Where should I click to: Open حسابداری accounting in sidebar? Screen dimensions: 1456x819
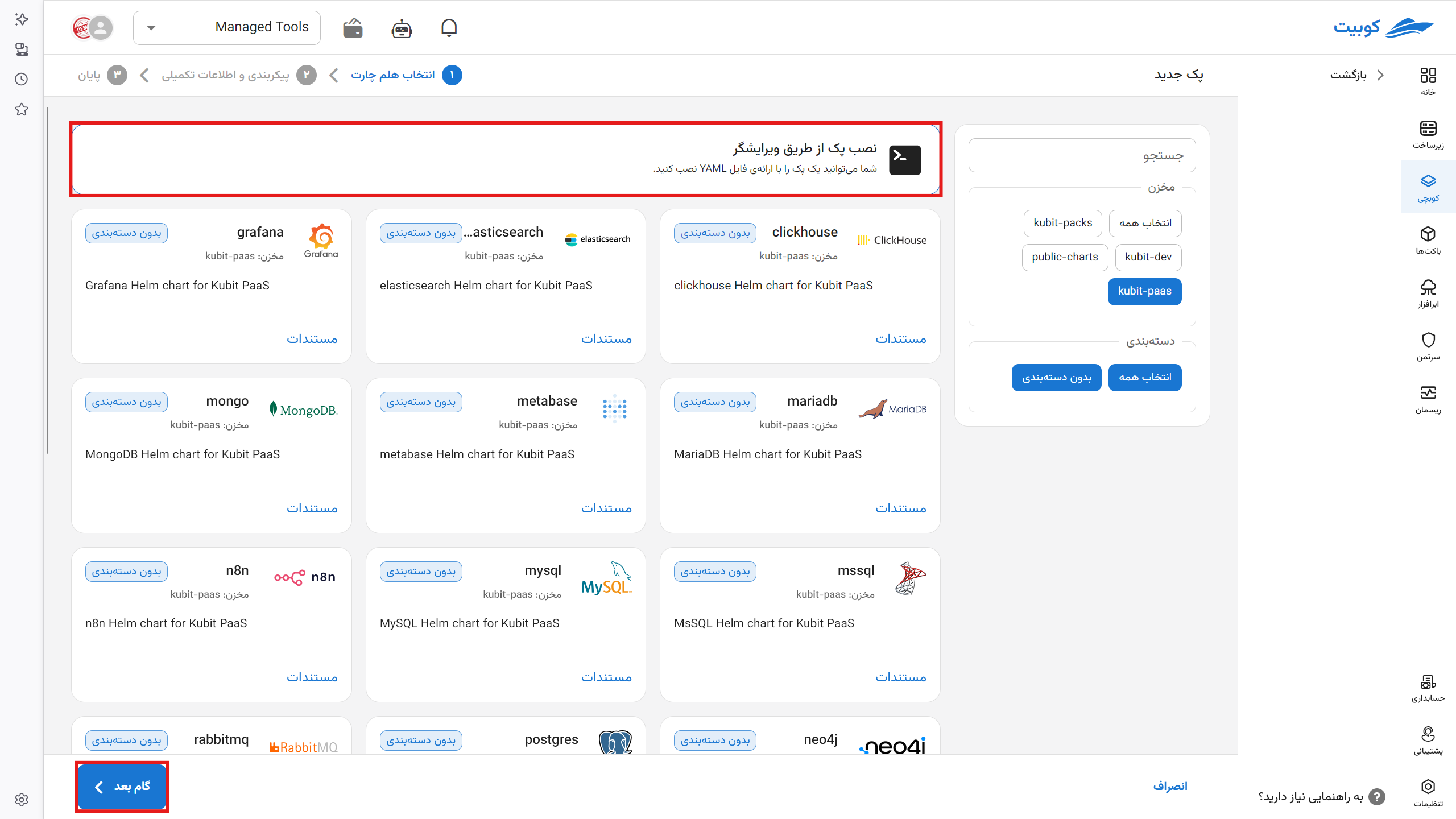click(1428, 688)
